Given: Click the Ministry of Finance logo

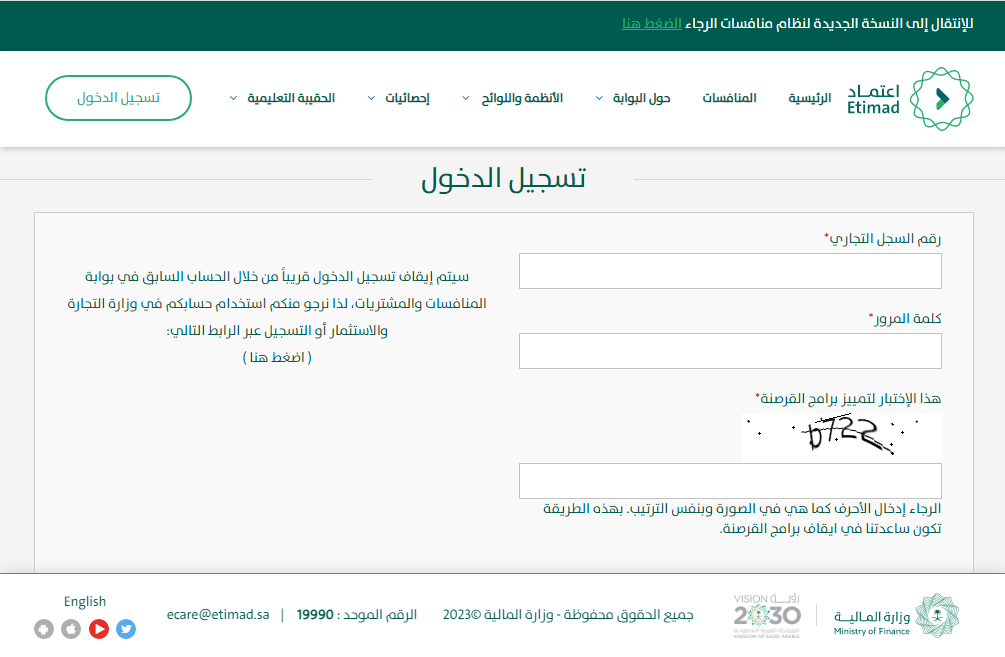Looking at the screenshot, I should click(895, 615).
